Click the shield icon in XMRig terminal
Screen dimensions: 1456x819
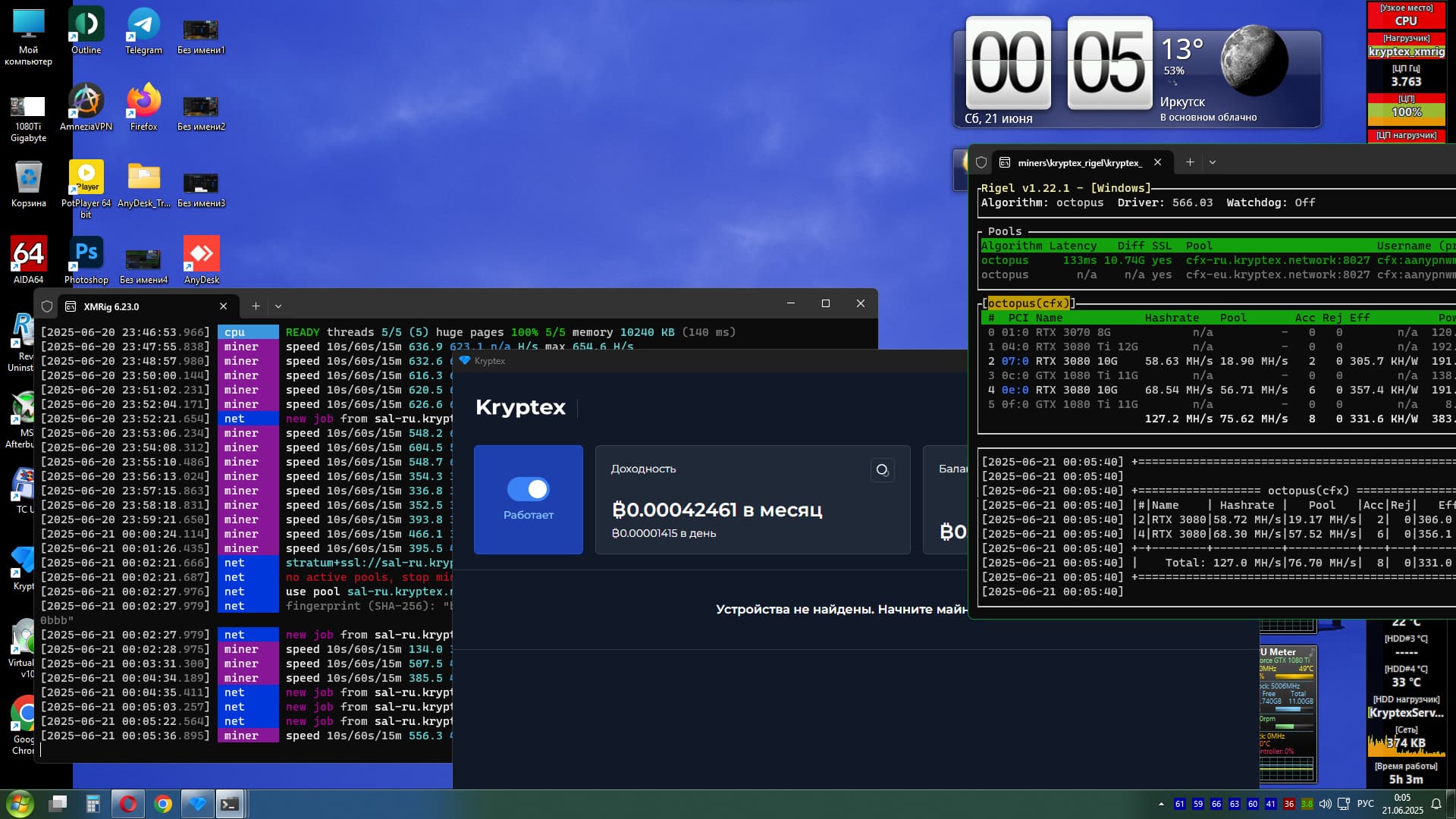[47, 306]
